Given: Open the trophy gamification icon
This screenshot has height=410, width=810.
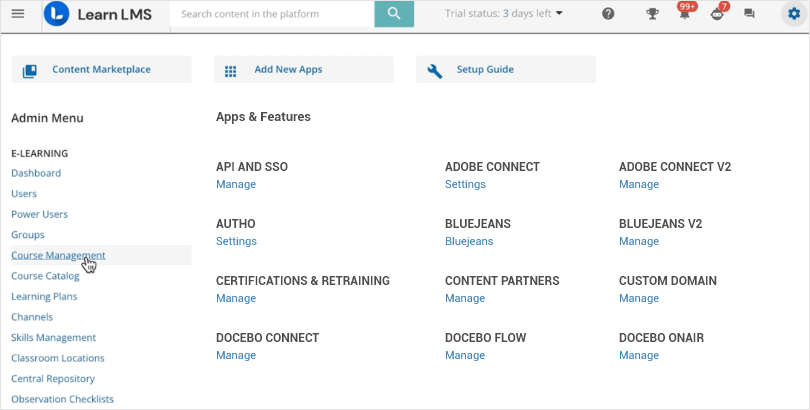Looking at the screenshot, I should coord(652,14).
